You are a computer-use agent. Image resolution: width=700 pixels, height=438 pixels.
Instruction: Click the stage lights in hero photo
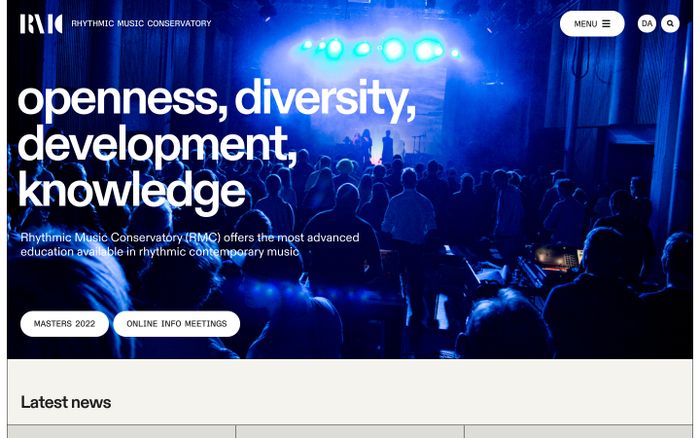[x=379, y=49]
